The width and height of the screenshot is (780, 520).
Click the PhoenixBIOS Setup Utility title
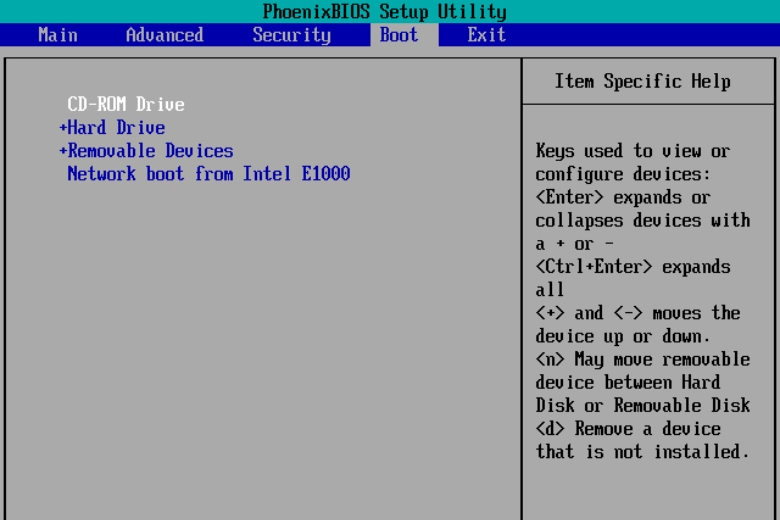[385, 11]
